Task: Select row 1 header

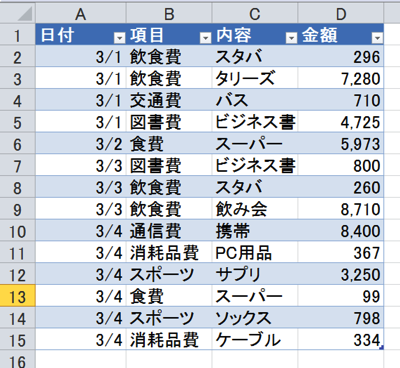Action: click(17, 35)
